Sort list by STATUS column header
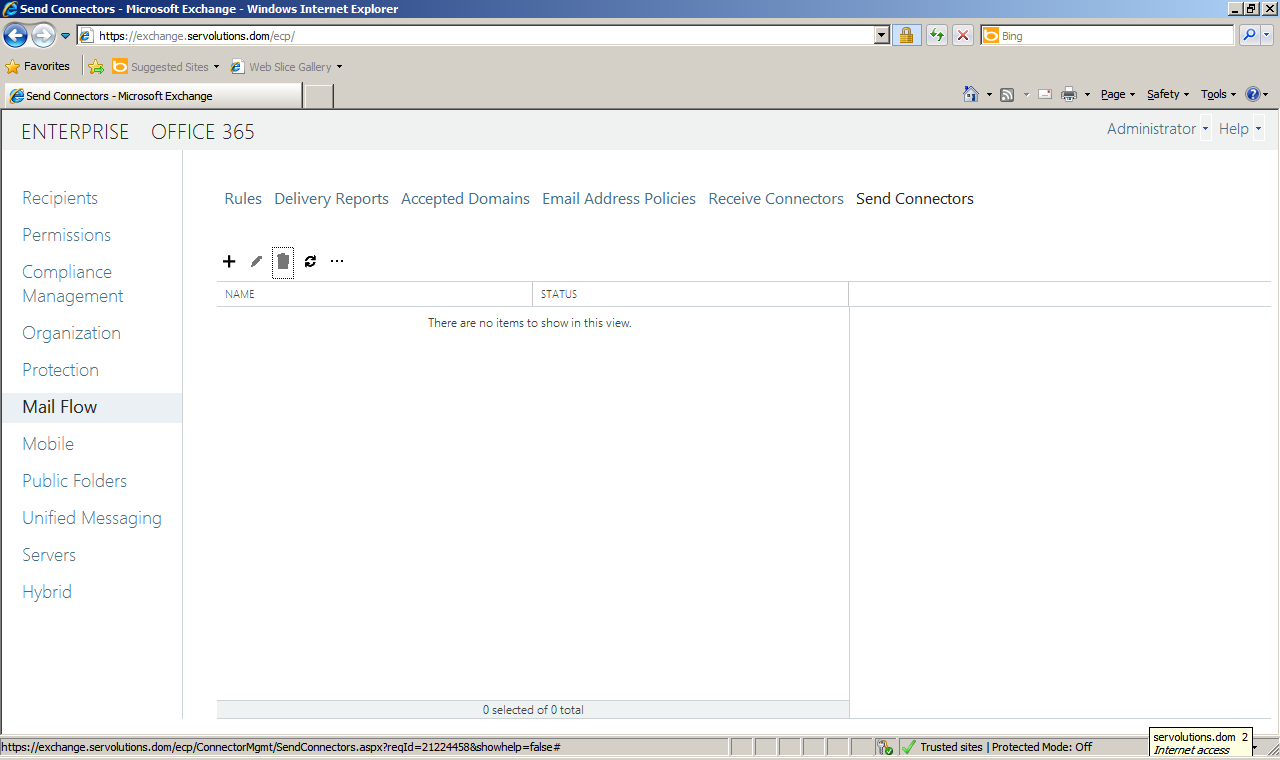 [690, 294]
